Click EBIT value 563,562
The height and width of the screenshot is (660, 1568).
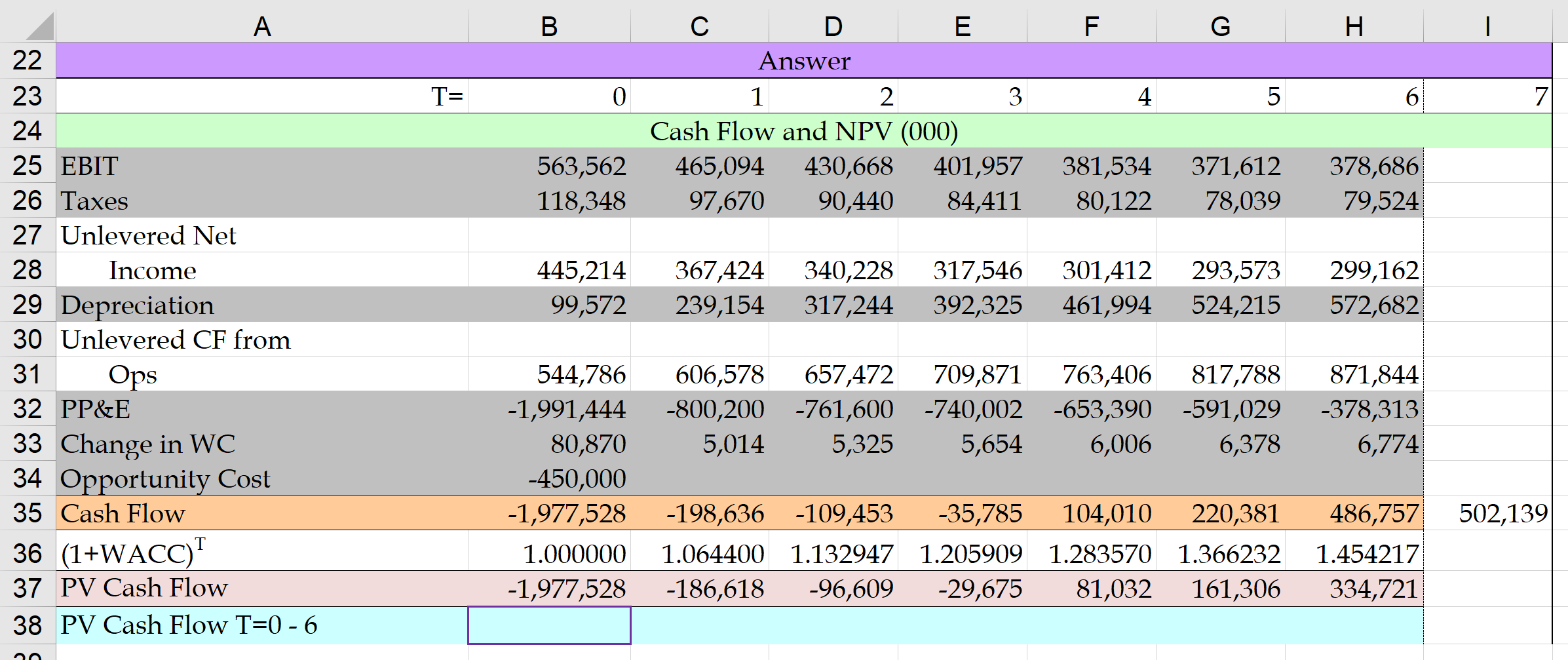coord(581,166)
